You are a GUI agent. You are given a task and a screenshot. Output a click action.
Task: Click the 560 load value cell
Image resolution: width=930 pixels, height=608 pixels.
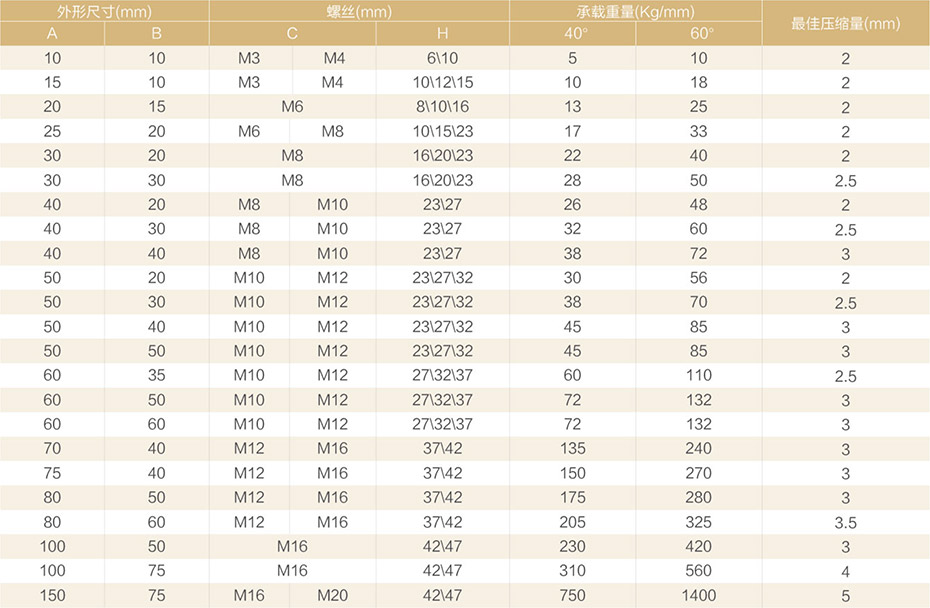(698, 571)
